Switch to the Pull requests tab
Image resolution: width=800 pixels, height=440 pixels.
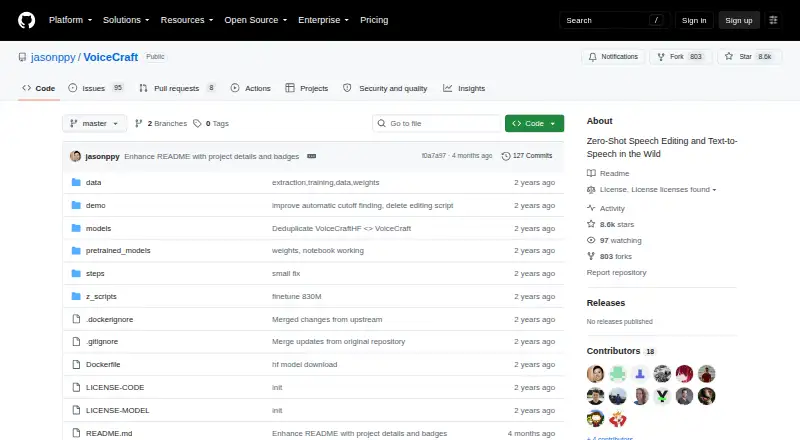[x=178, y=88]
